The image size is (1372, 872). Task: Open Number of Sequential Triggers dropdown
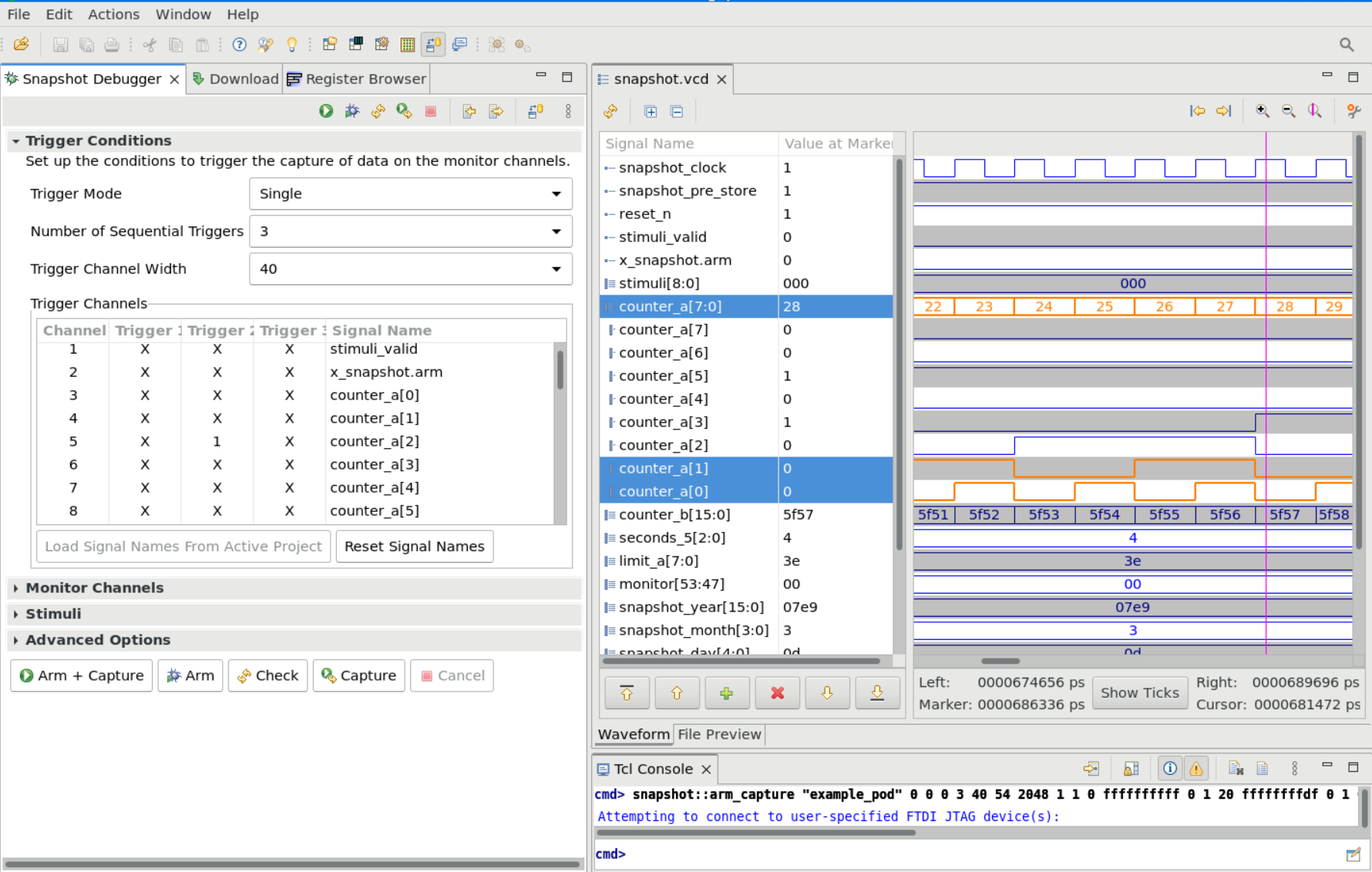pyautogui.click(x=410, y=231)
